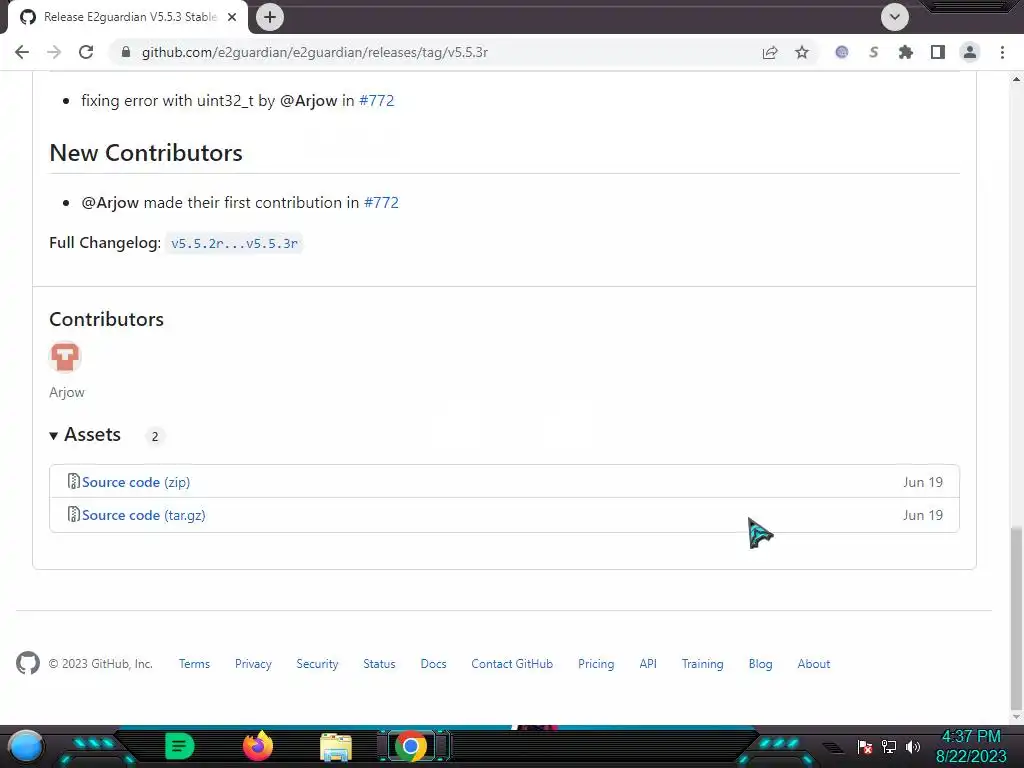Open the Pricing footer link
Image resolution: width=1024 pixels, height=768 pixels.
click(x=596, y=664)
